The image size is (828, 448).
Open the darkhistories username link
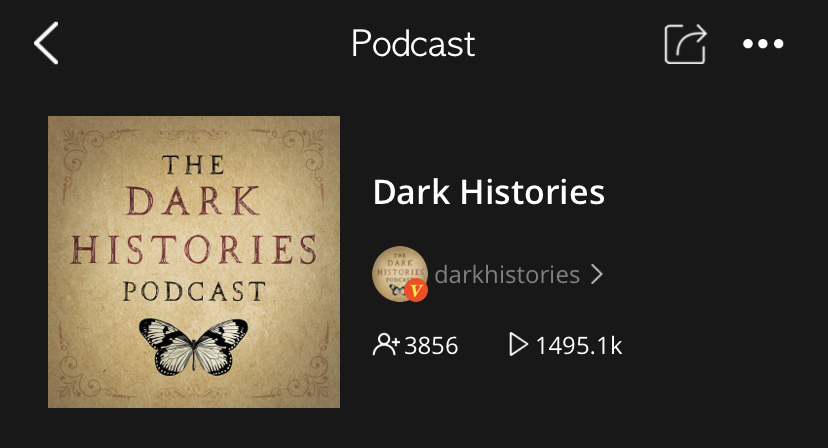click(507, 275)
